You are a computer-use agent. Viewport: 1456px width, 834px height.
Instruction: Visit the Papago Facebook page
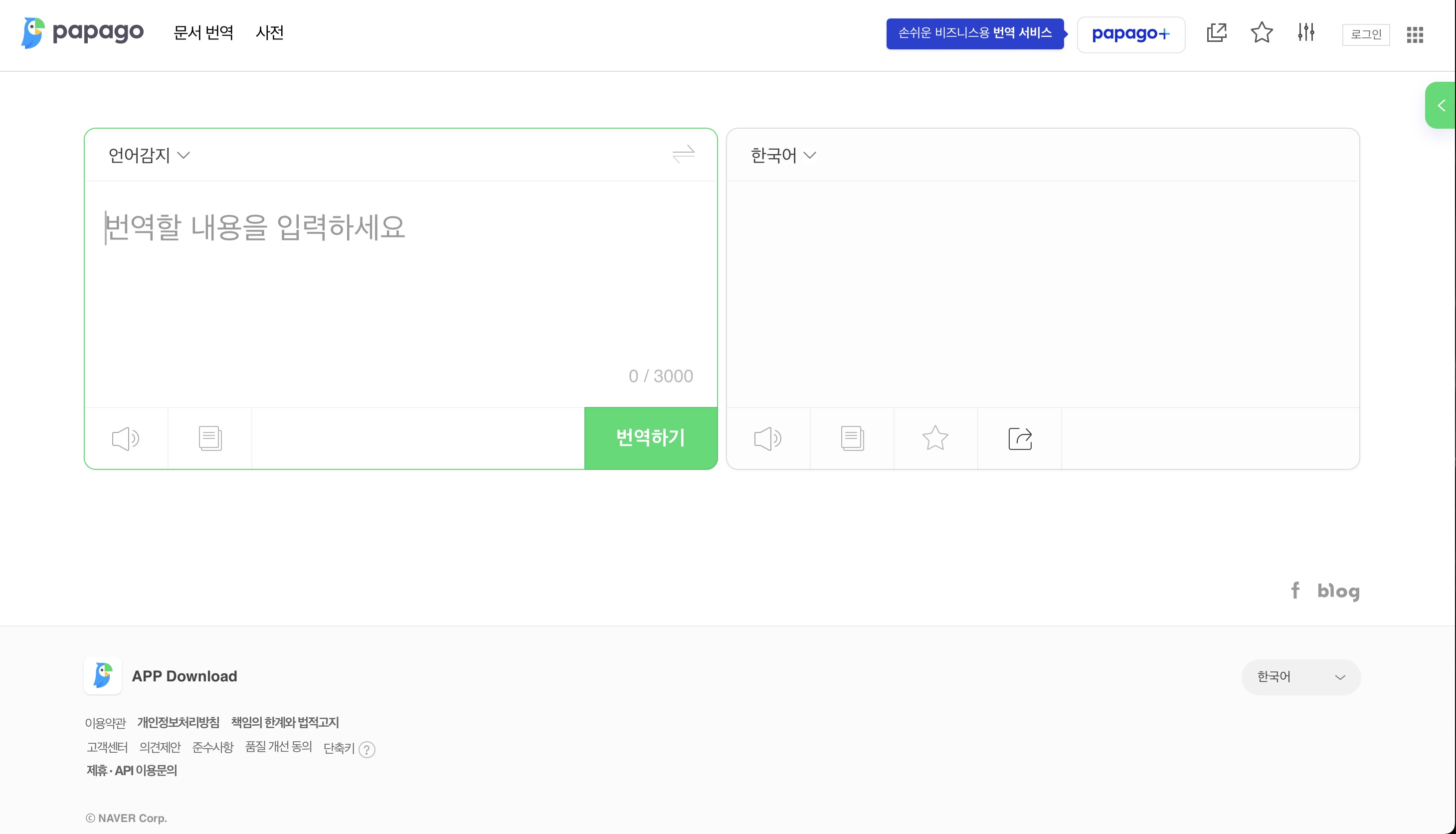tap(1295, 591)
